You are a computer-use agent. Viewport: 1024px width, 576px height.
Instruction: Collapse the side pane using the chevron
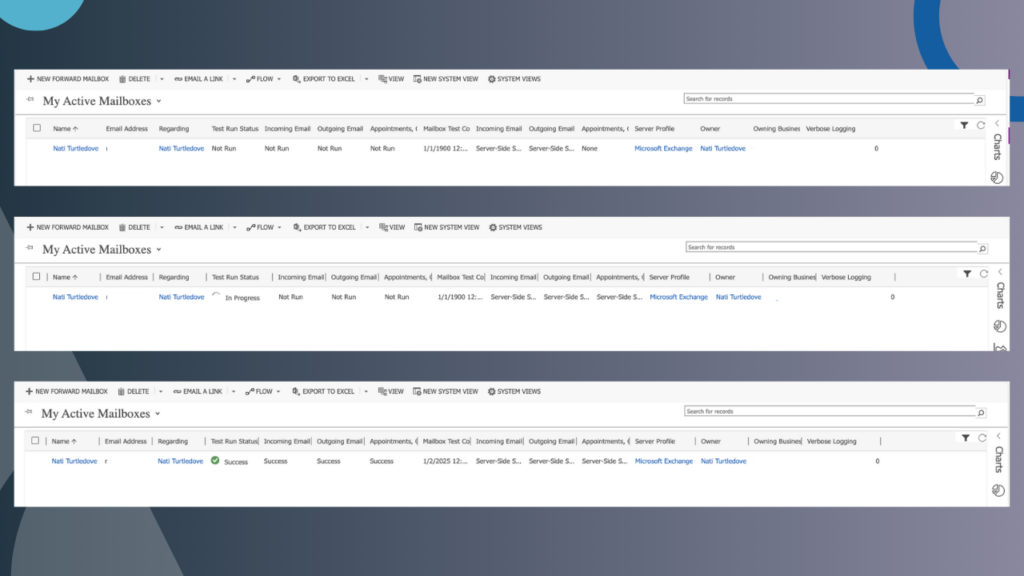click(x=995, y=125)
